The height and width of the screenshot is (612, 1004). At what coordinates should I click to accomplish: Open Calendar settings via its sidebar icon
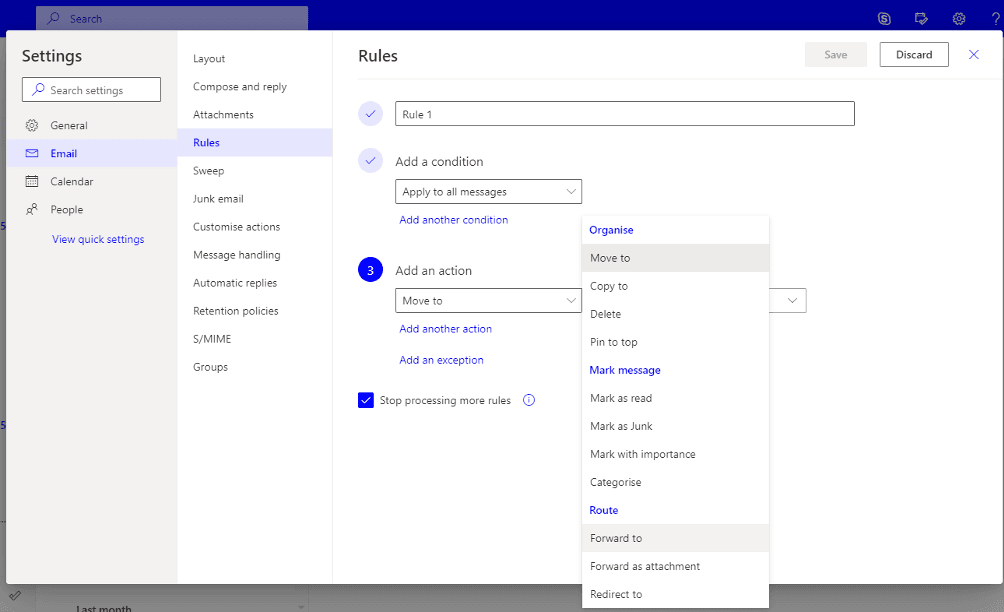30,181
